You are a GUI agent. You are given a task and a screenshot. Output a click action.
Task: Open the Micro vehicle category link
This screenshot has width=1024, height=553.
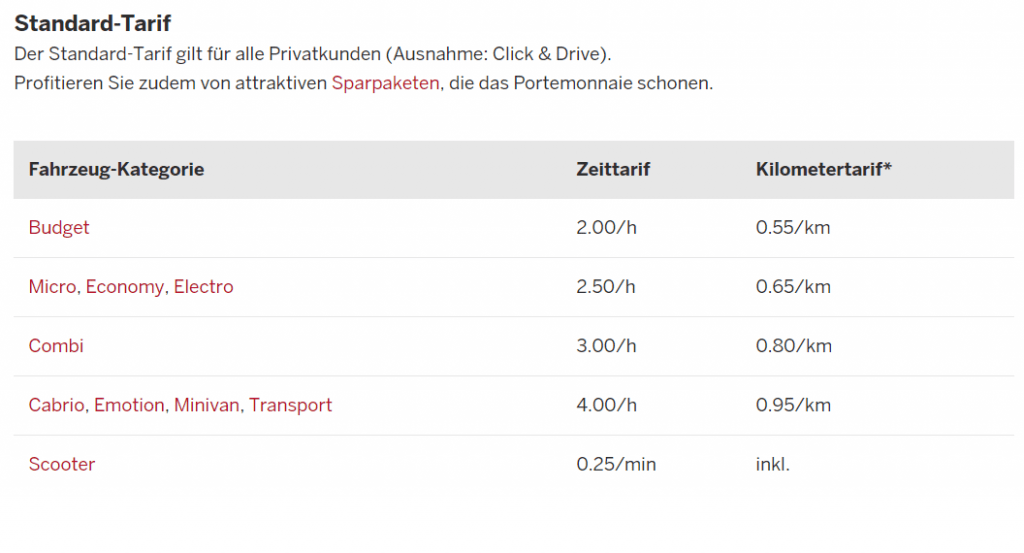pos(52,287)
